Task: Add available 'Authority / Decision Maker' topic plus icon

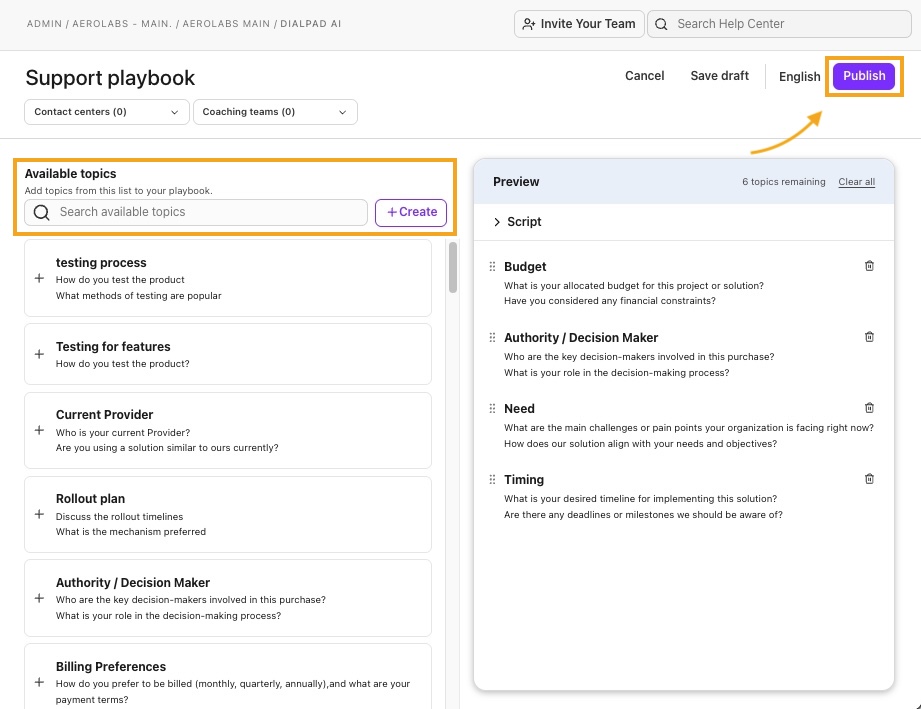Action: coord(39,598)
